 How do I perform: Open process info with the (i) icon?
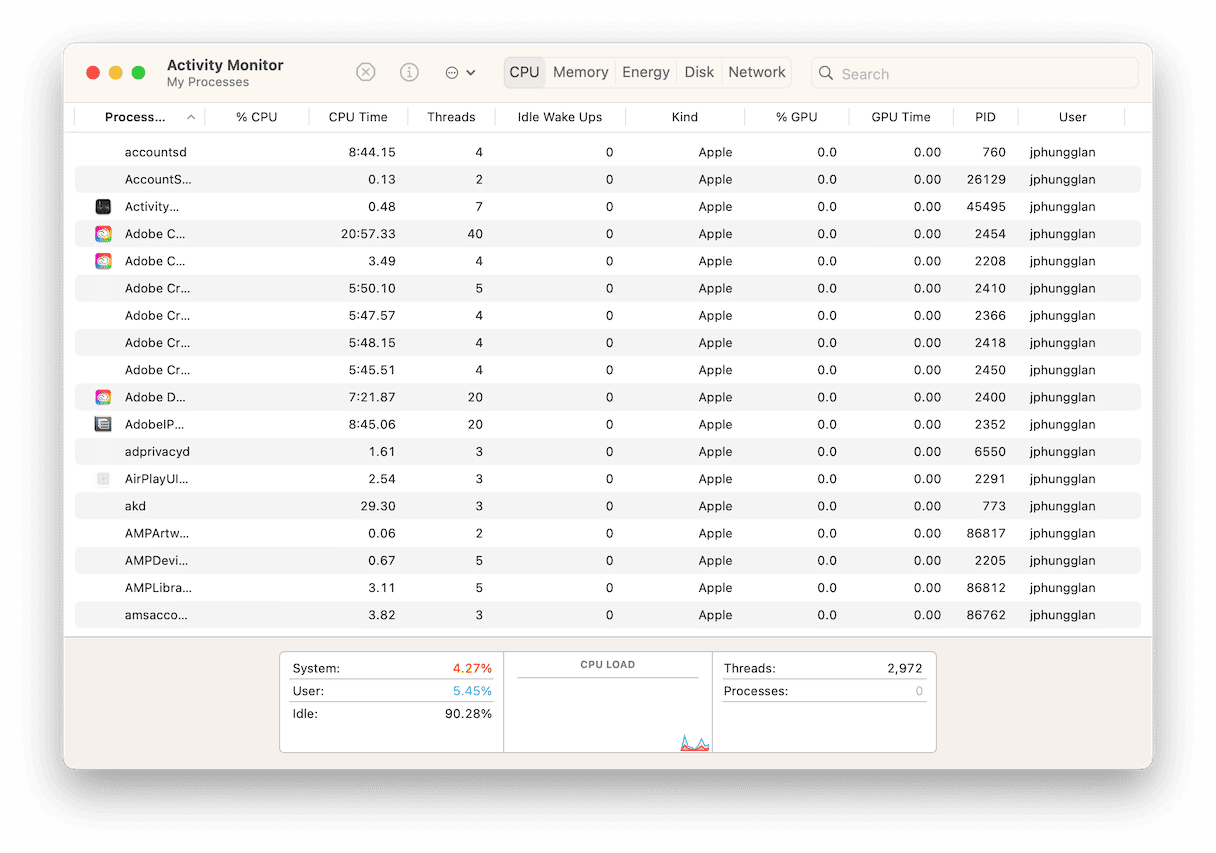point(409,73)
